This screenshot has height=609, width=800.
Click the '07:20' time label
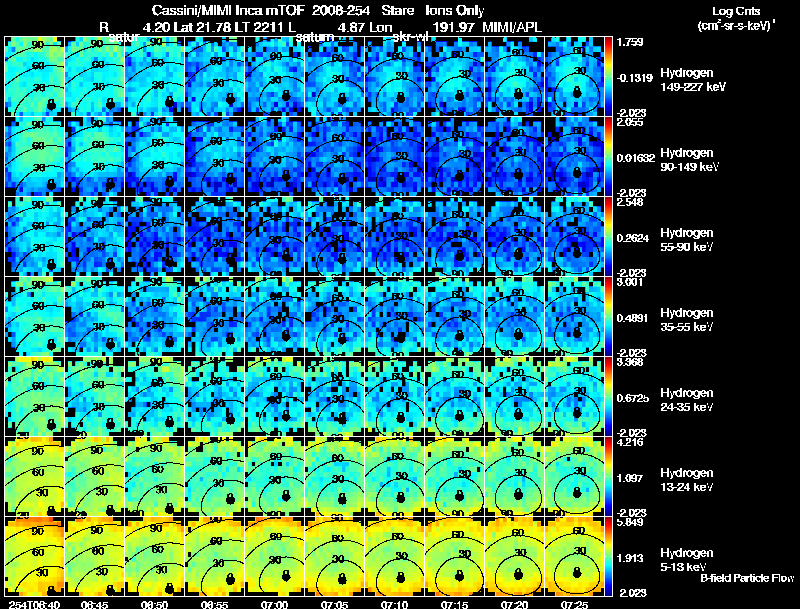click(x=515, y=604)
